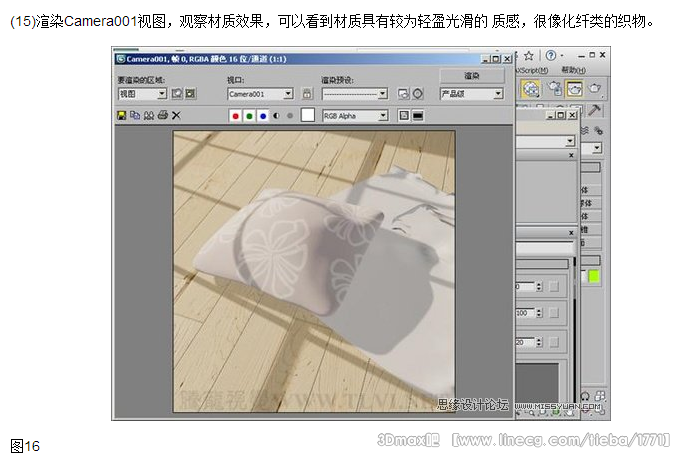Click the Rendered Frame Window teapot icon

(574, 89)
